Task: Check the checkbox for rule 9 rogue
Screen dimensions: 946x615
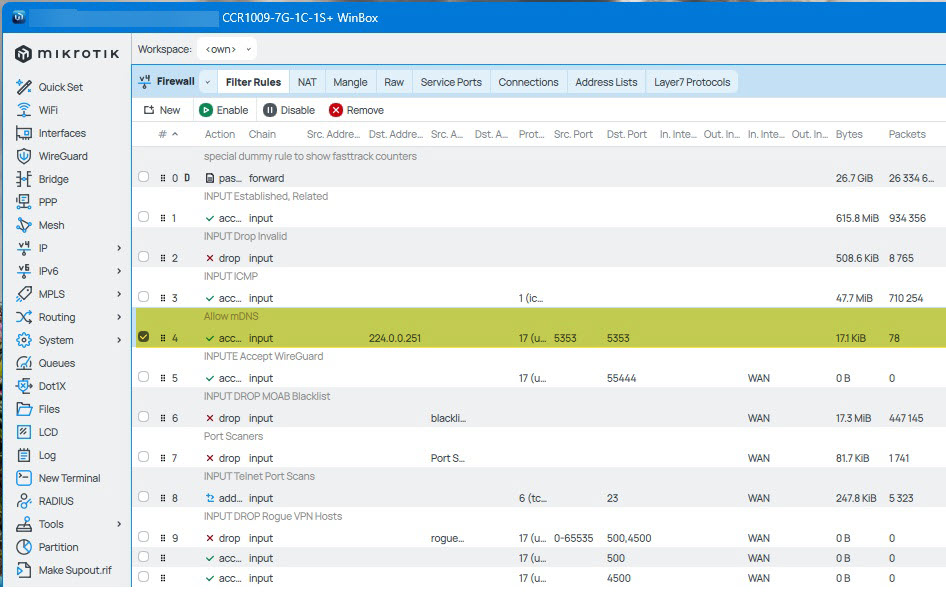Action: click(x=144, y=537)
